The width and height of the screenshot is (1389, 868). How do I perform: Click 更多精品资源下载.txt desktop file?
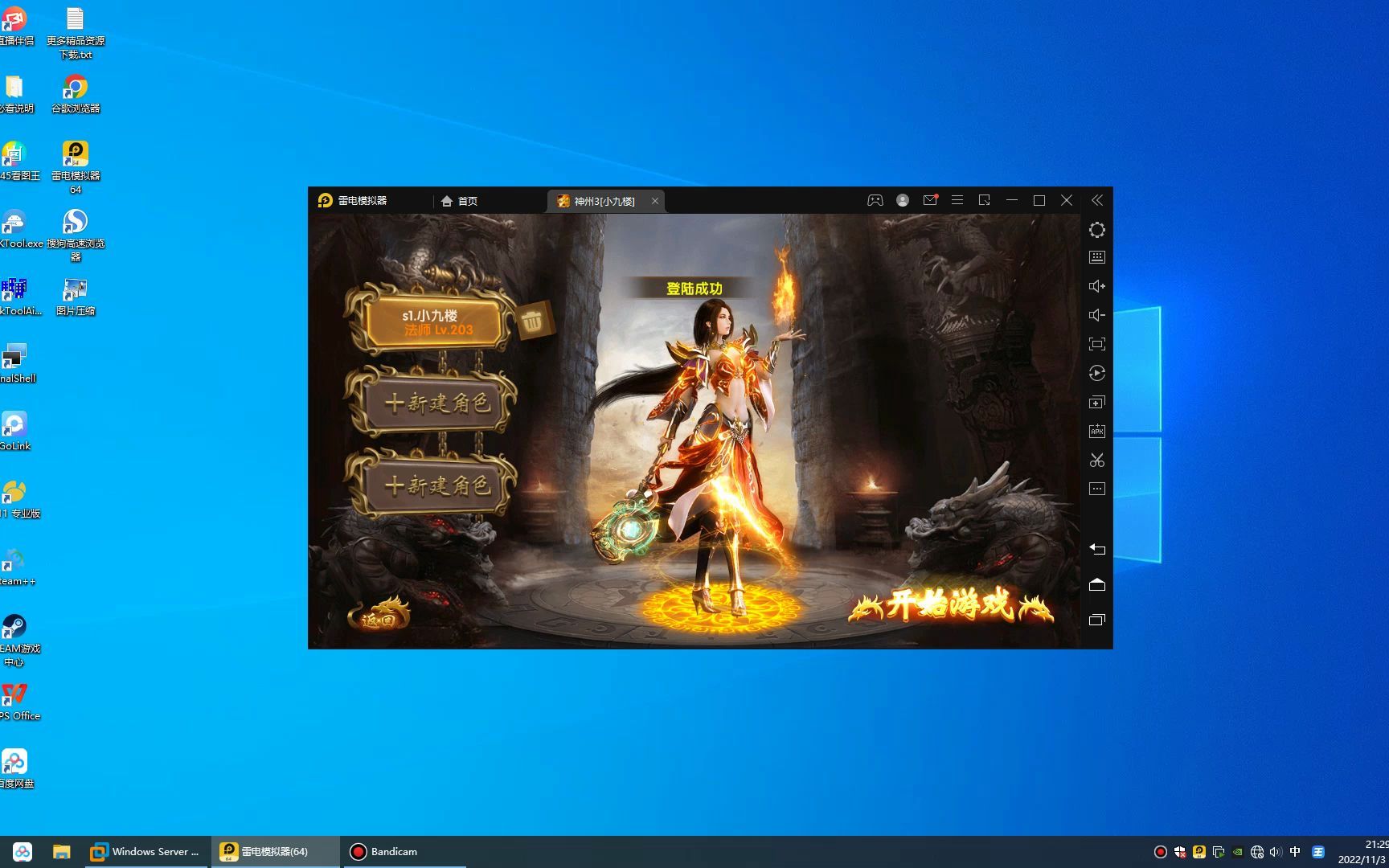coord(76,33)
